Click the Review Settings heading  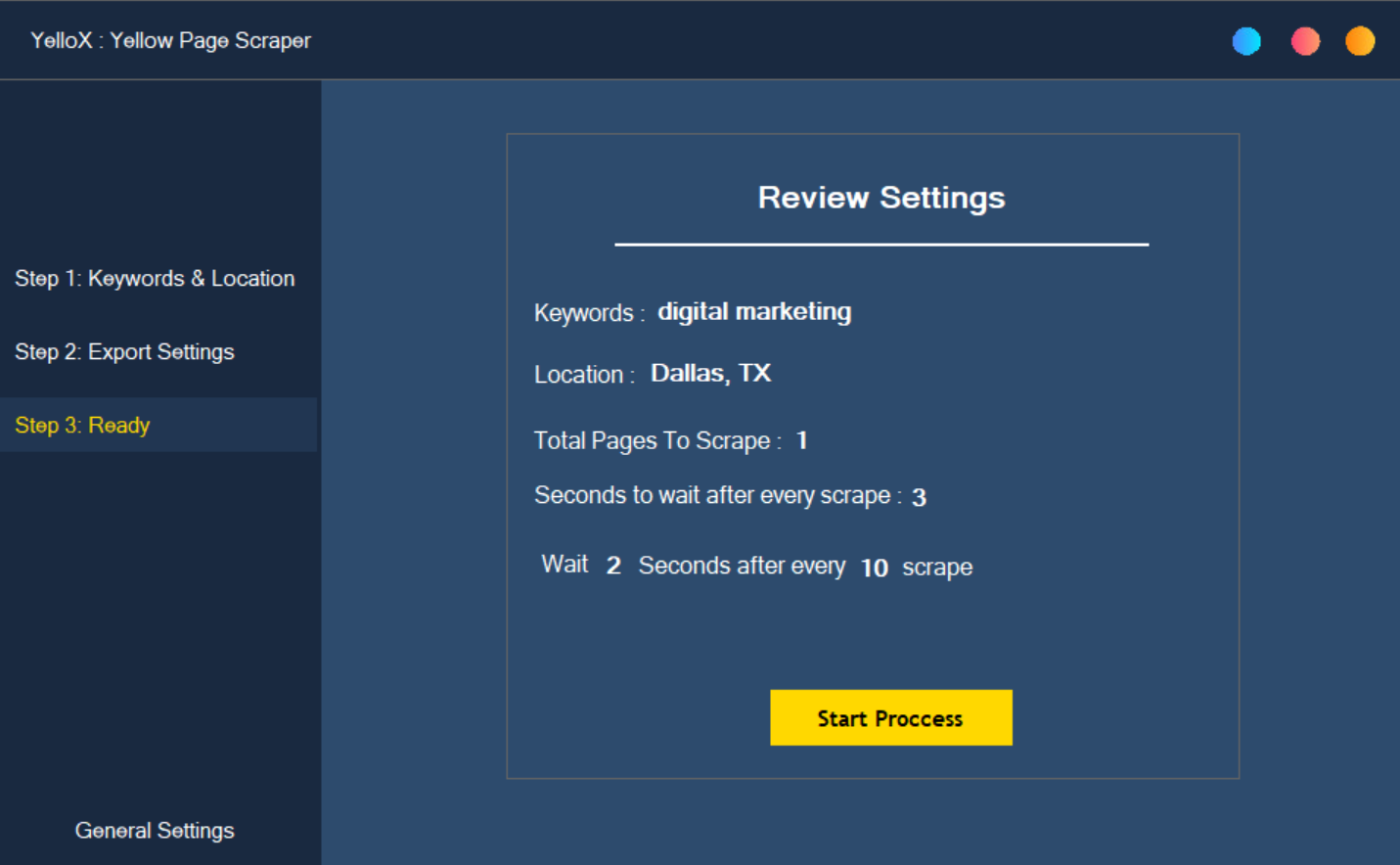pyautogui.click(x=881, y=198)
